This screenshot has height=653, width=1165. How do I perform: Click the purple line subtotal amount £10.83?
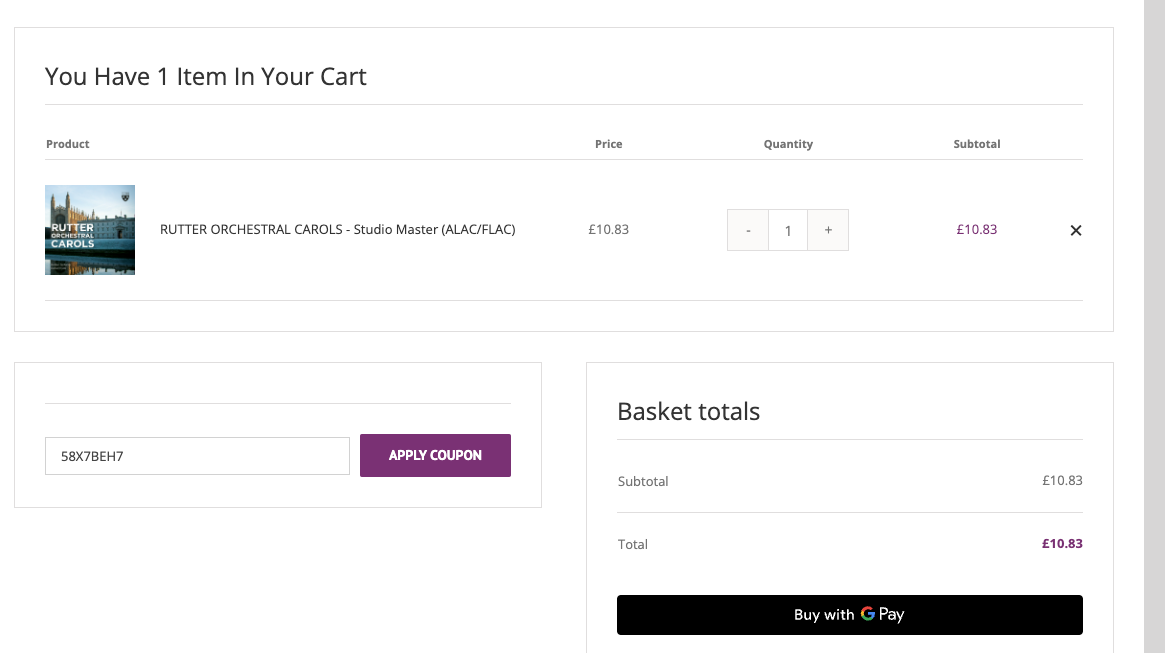976,230
